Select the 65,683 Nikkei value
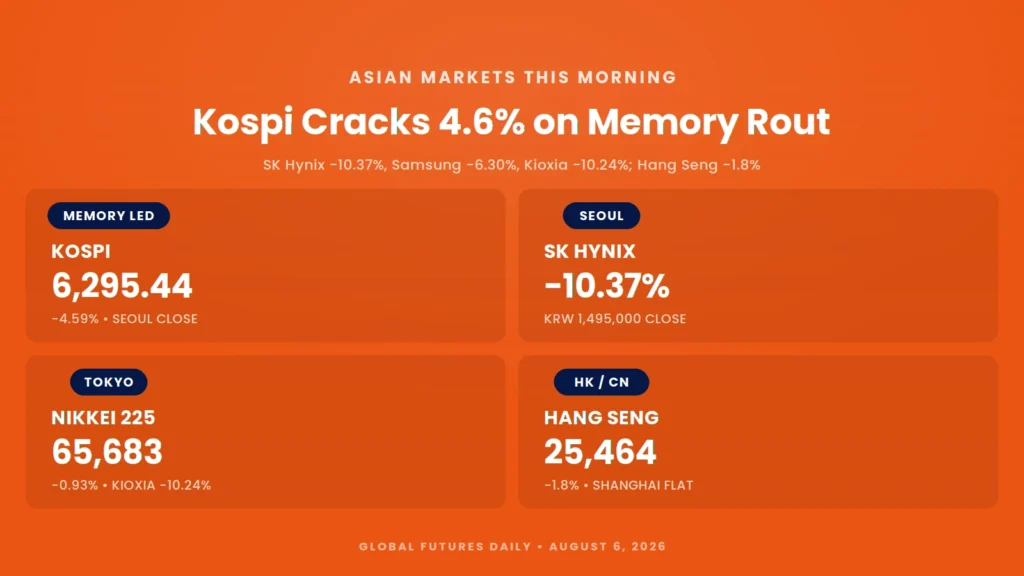Image resolution: width=1024 pixels, height=576 pixels. (107, 452)
